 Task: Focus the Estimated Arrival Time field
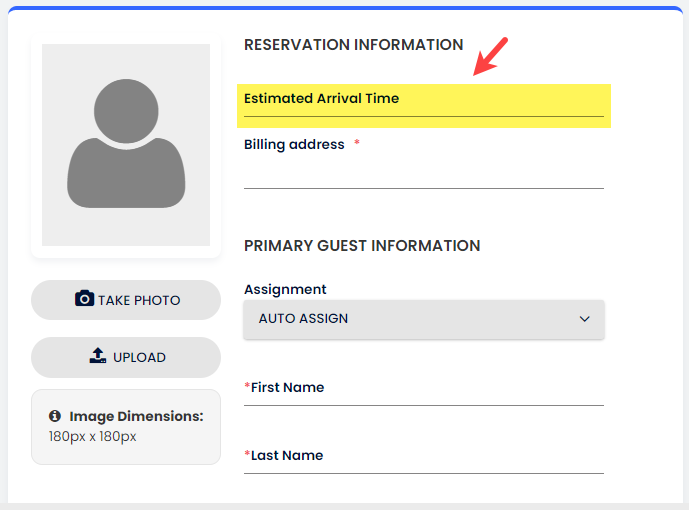pyautogui.click(x=423, y=107)
